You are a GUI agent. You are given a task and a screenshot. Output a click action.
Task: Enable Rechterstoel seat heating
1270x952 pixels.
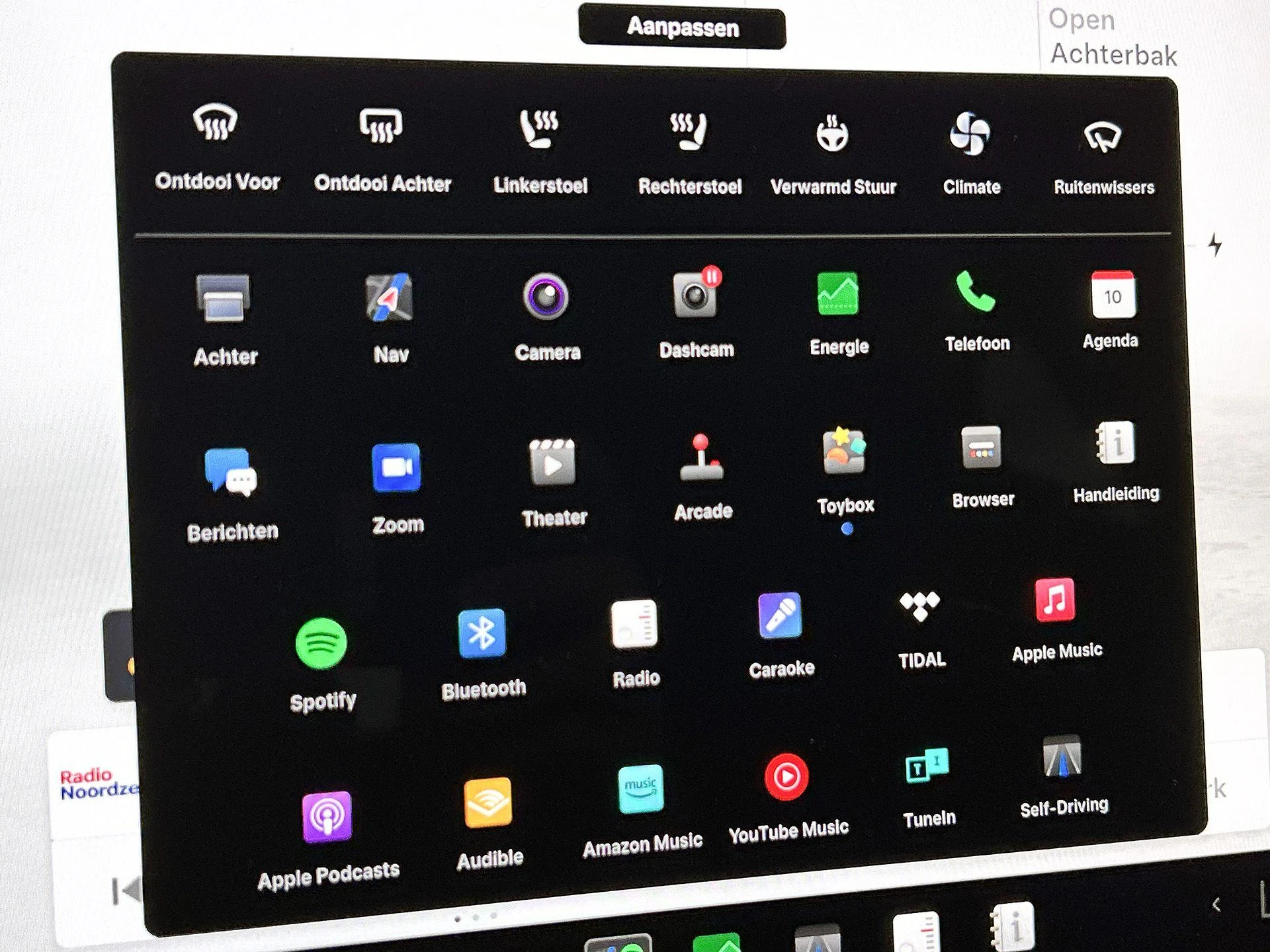(689, 130)
